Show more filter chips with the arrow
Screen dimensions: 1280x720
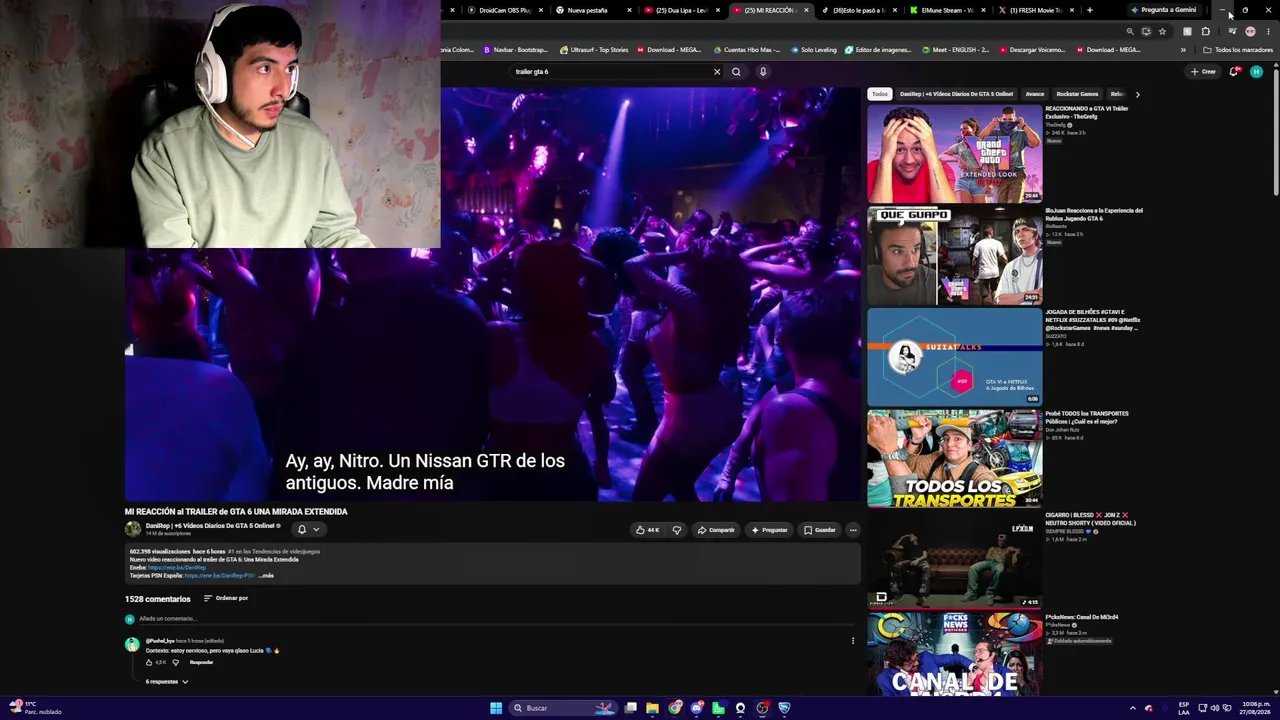[x=1137, y=94]
